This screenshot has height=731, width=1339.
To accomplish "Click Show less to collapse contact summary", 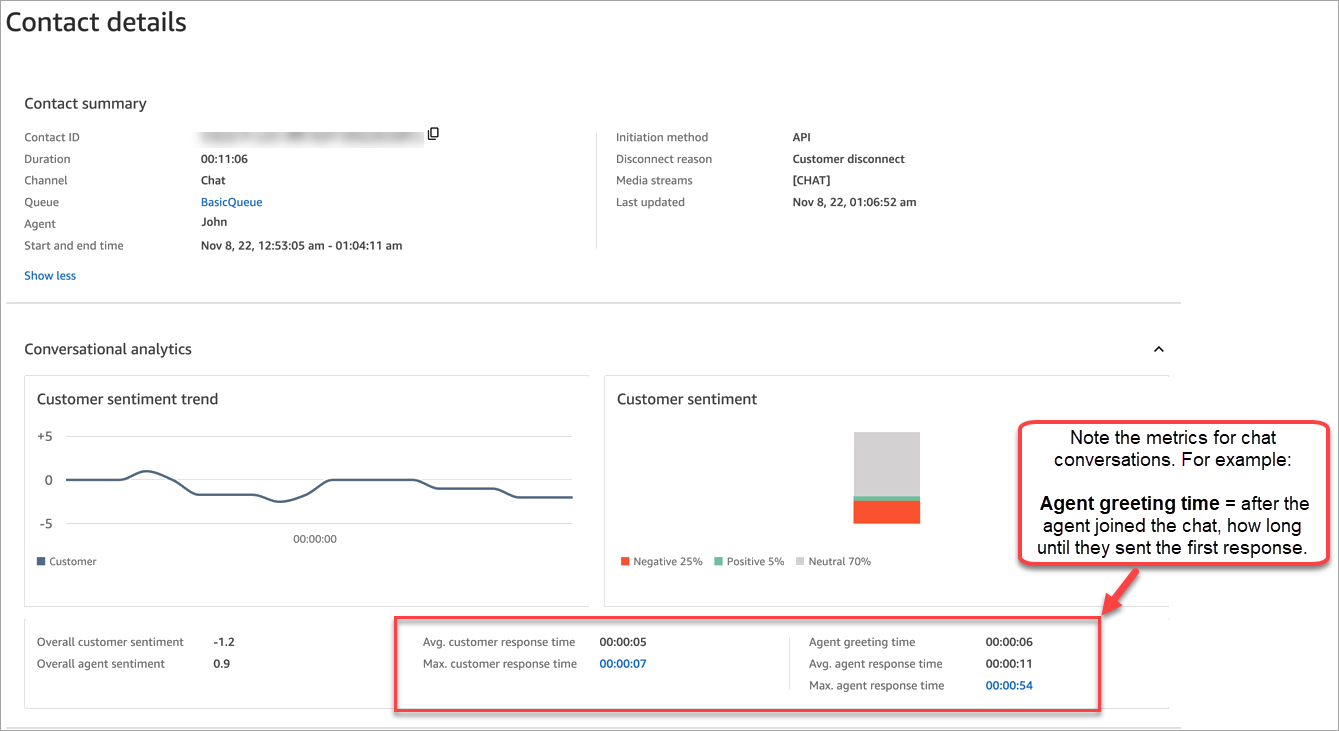I will pyautogui.click(x=49, y=275).
